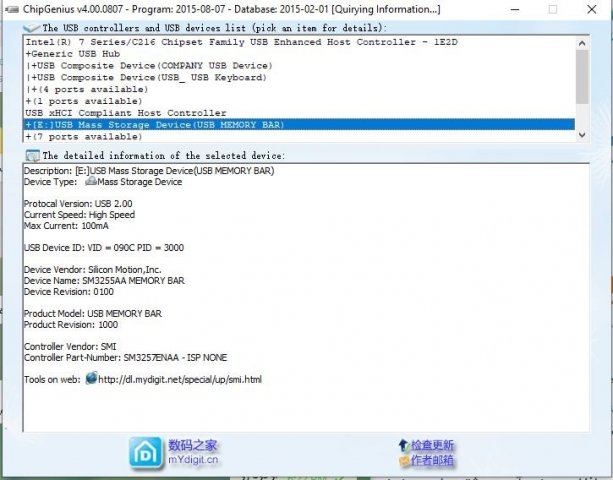Open the dl.mydigit.net SMI tools link
This screenshot has width=613, height=480.
pos(180,380)
